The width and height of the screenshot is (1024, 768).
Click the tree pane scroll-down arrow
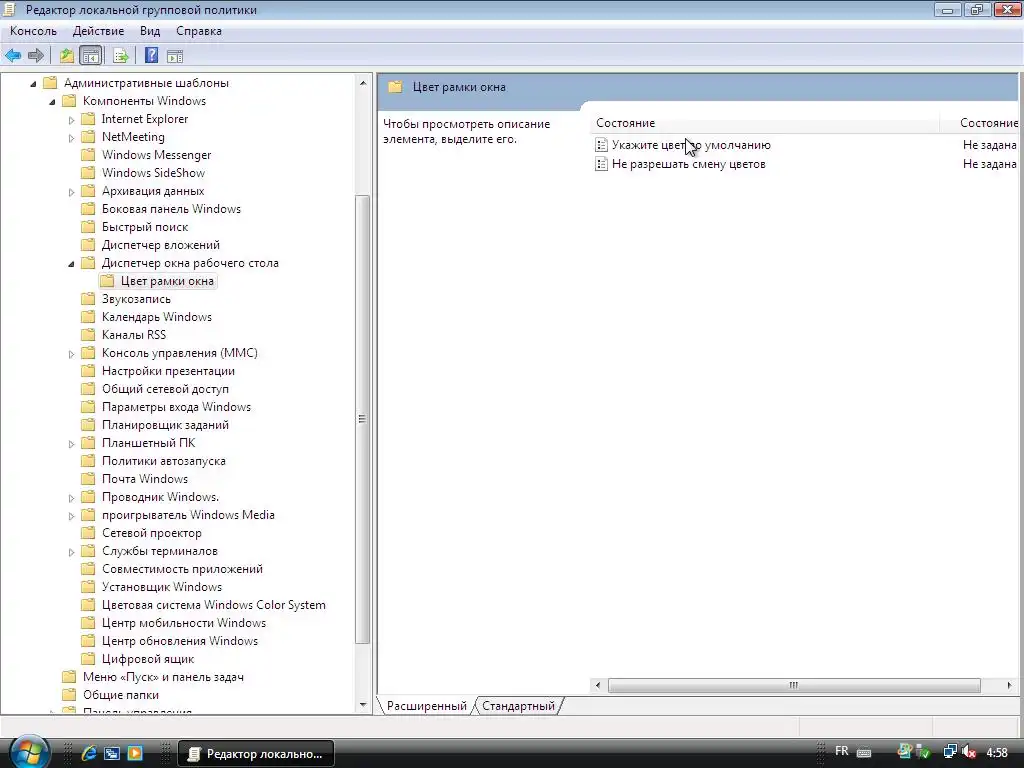pos(363,705)
